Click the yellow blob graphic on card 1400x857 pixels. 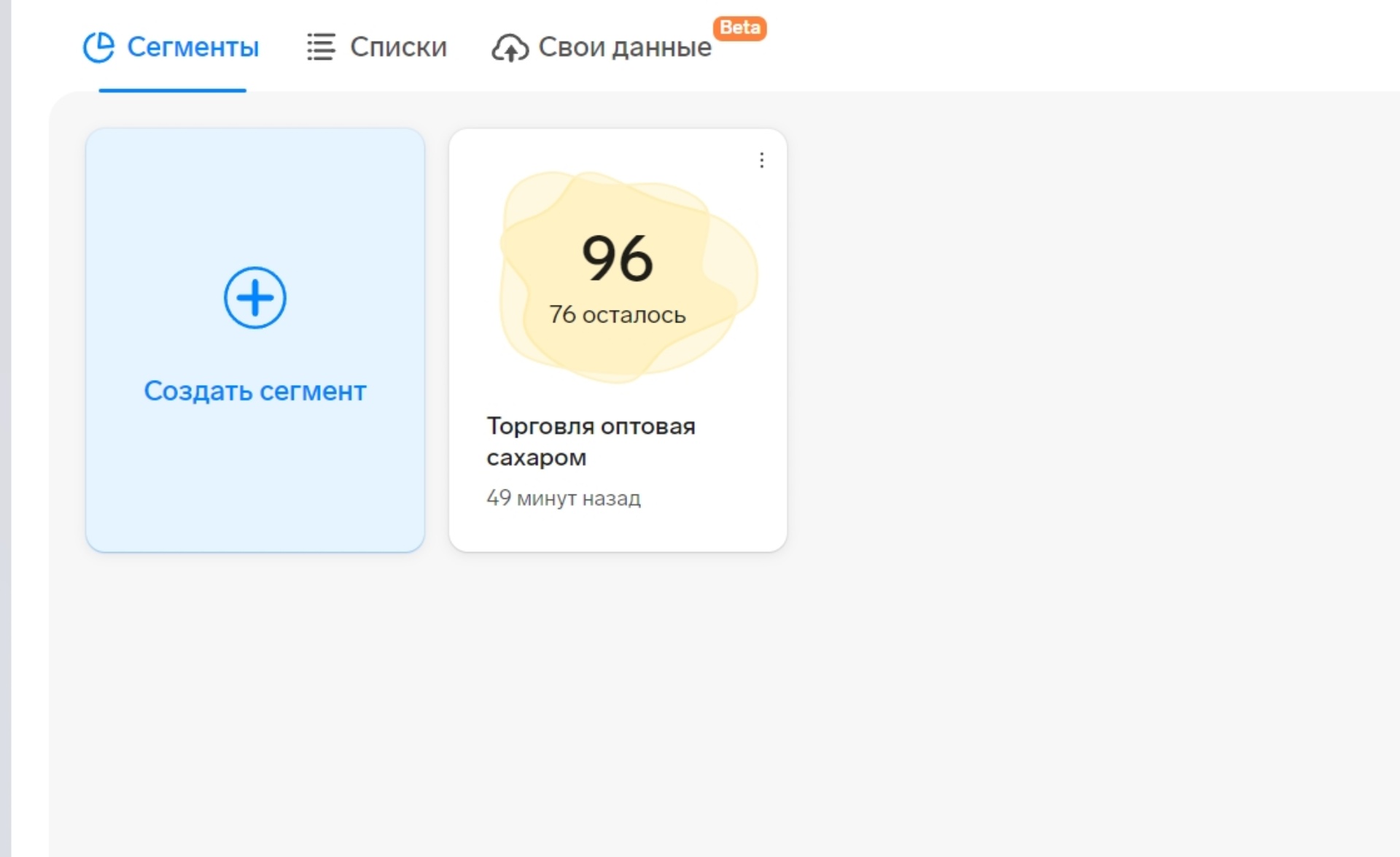(x=629, y=277)
